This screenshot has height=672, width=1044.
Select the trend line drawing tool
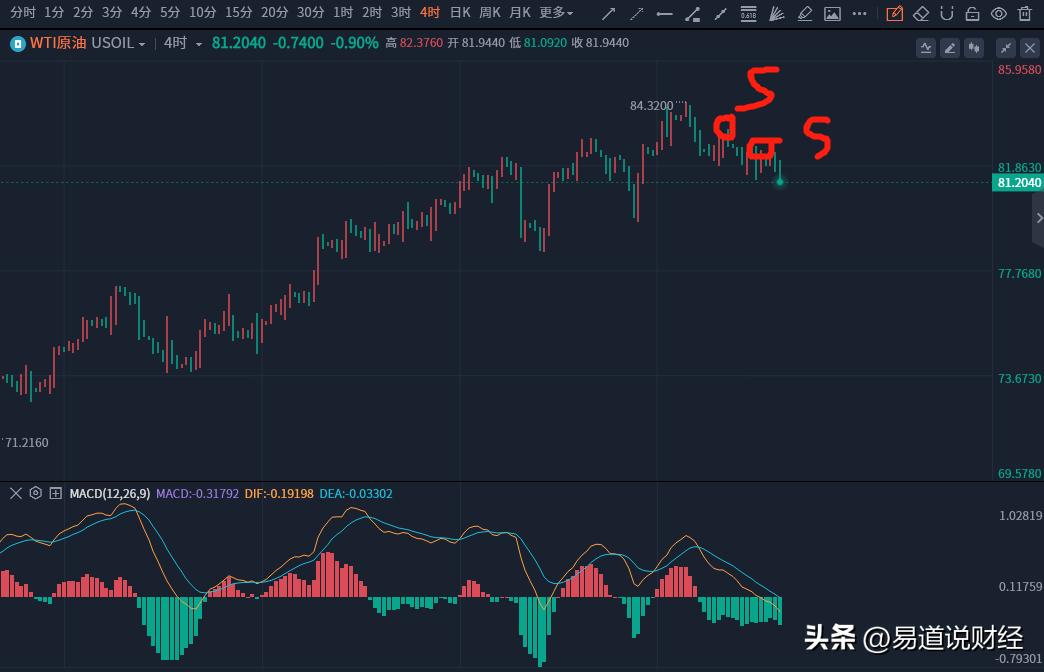point(607,12)
